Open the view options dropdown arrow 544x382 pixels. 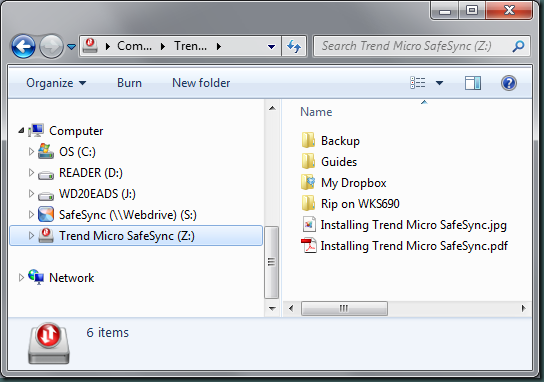pyautogui.click(x=439, y=83)
